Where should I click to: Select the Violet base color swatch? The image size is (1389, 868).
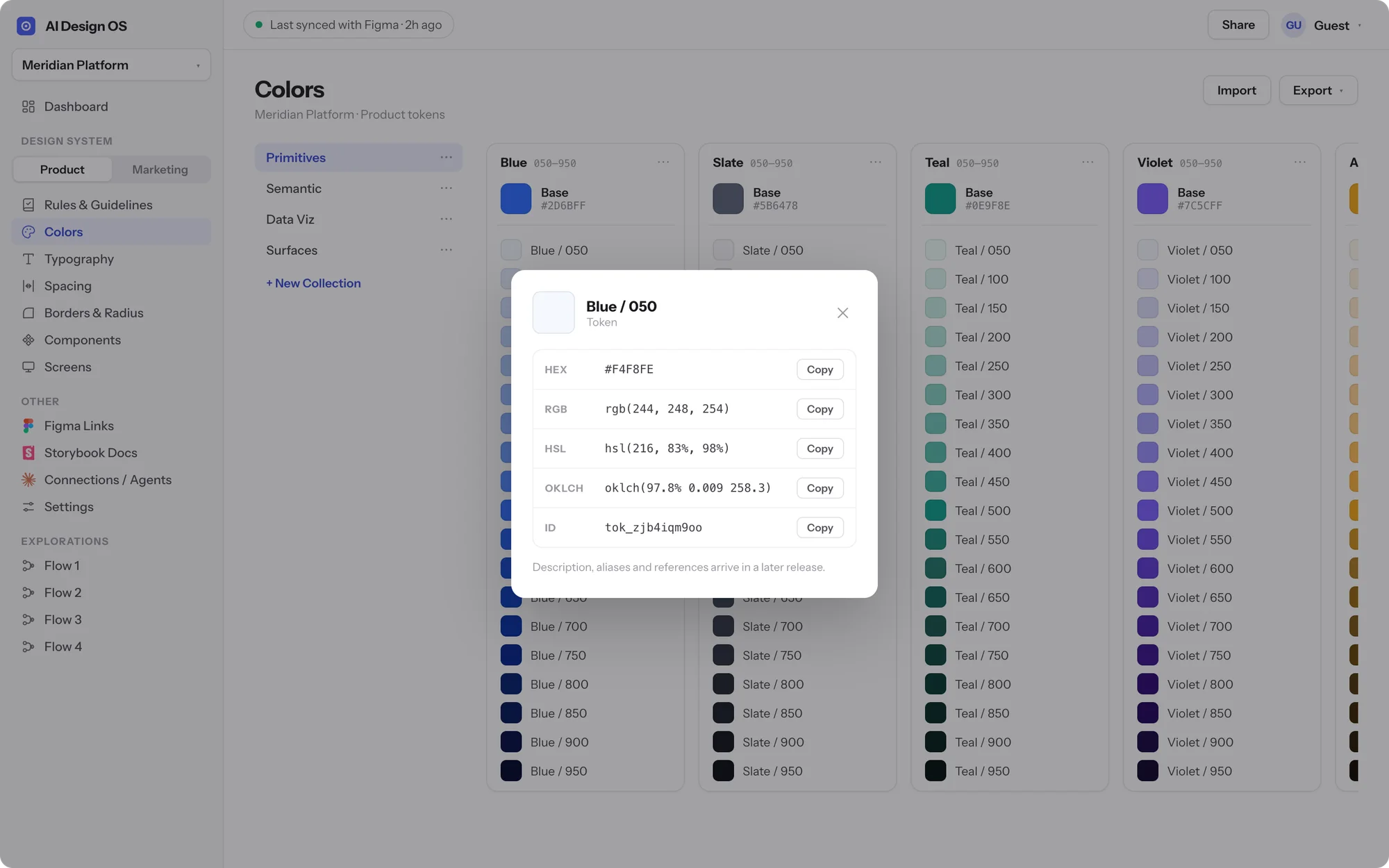(1152, 199)
